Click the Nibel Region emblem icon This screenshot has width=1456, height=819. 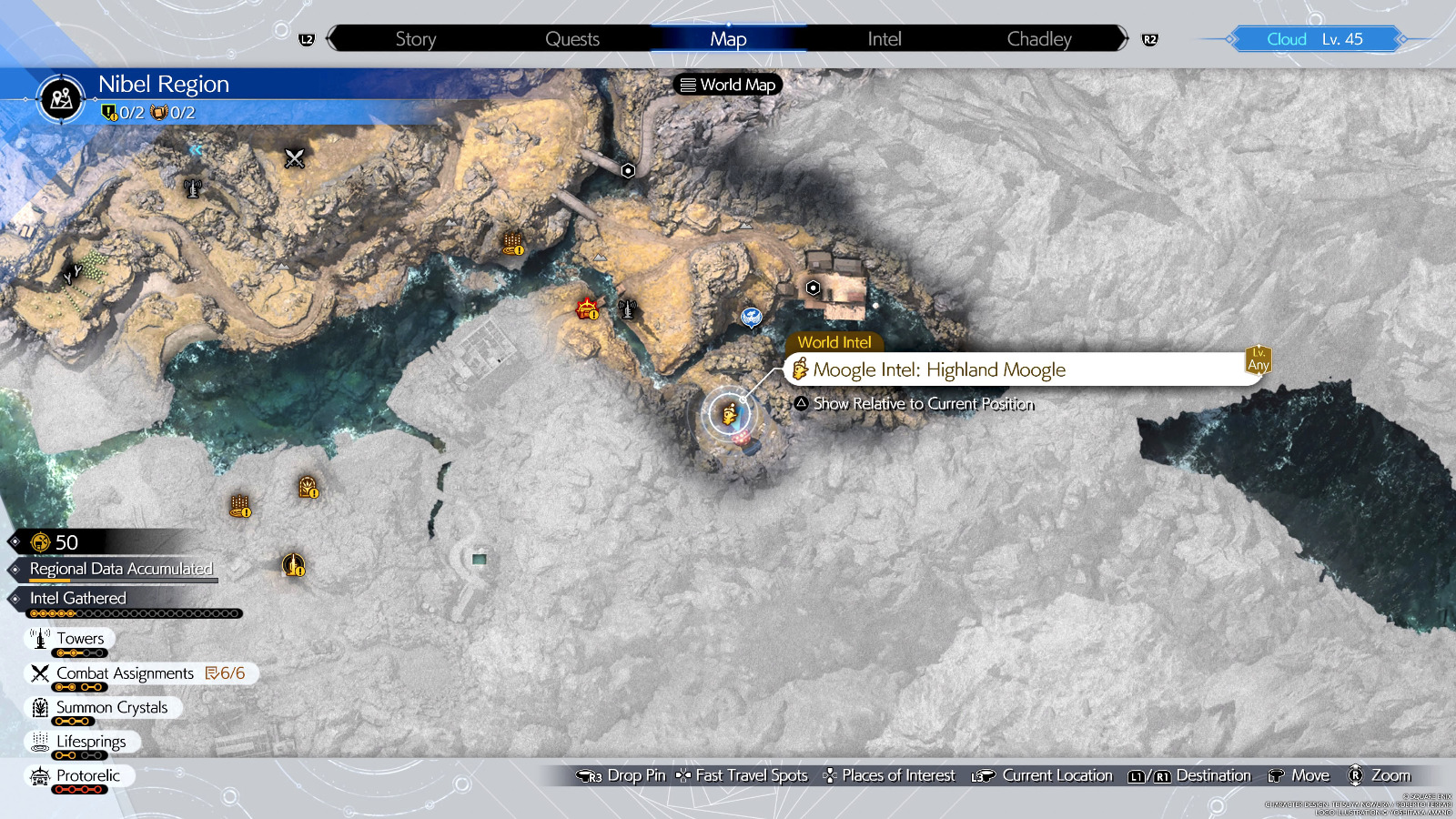(x=61, y=98)
